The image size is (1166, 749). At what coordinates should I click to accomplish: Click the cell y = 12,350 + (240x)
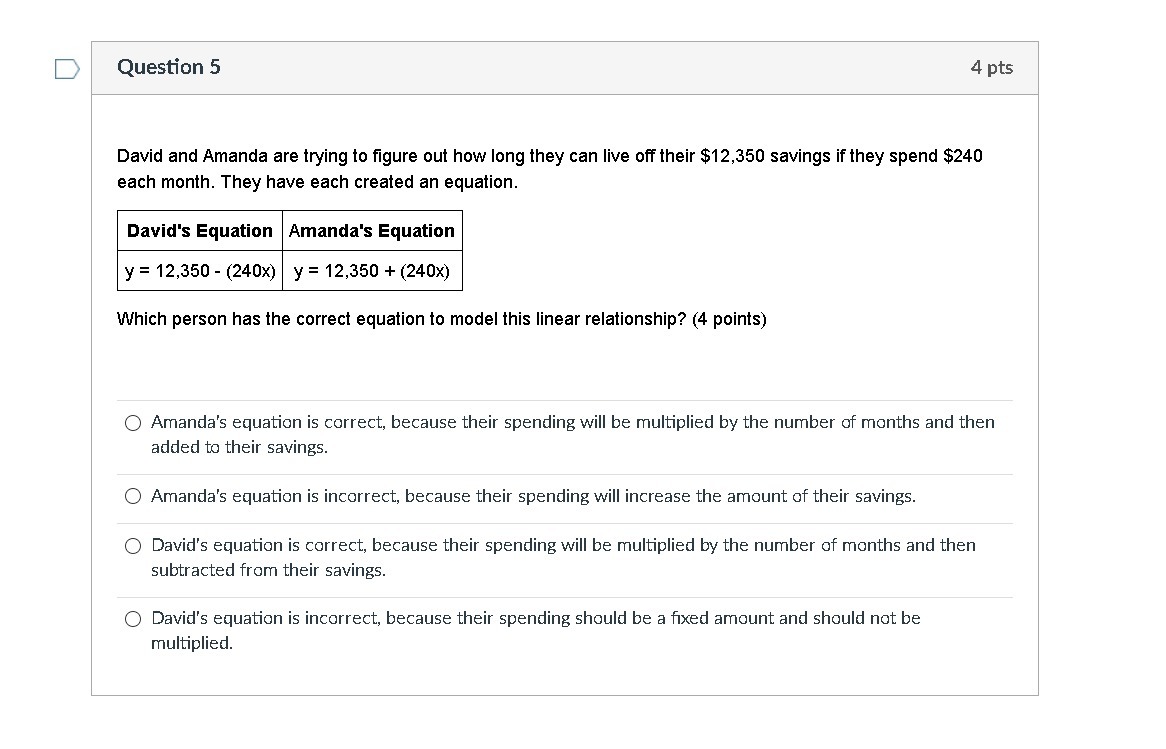point(372,271)
